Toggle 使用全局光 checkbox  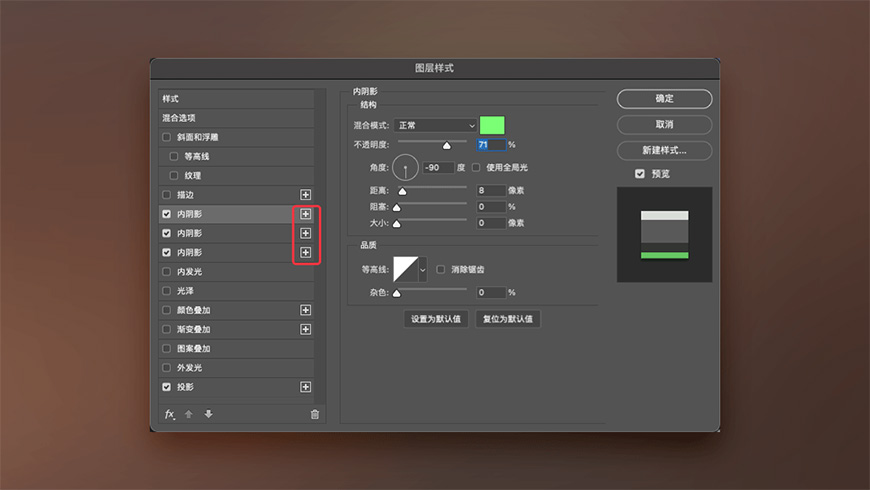coord(476,168)
